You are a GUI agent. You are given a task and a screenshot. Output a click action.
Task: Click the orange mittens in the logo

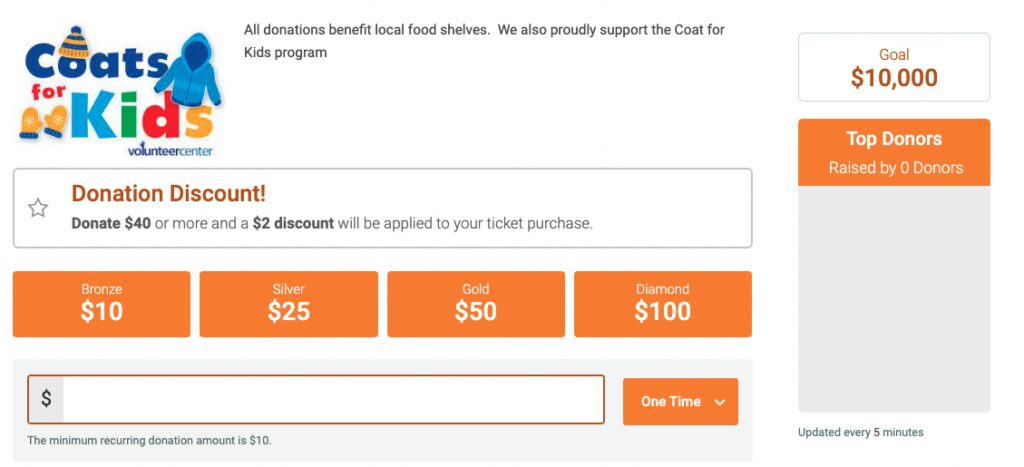click(x=43, y=122)
